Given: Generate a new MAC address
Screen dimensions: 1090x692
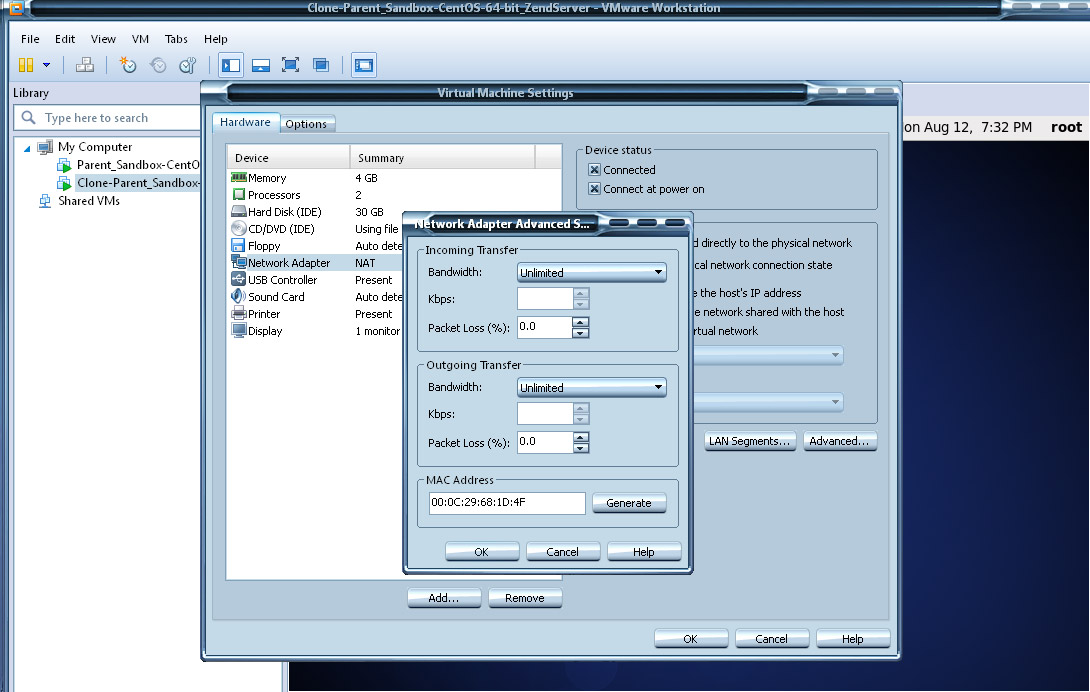Looking at the screenshot, I should 629,503.
